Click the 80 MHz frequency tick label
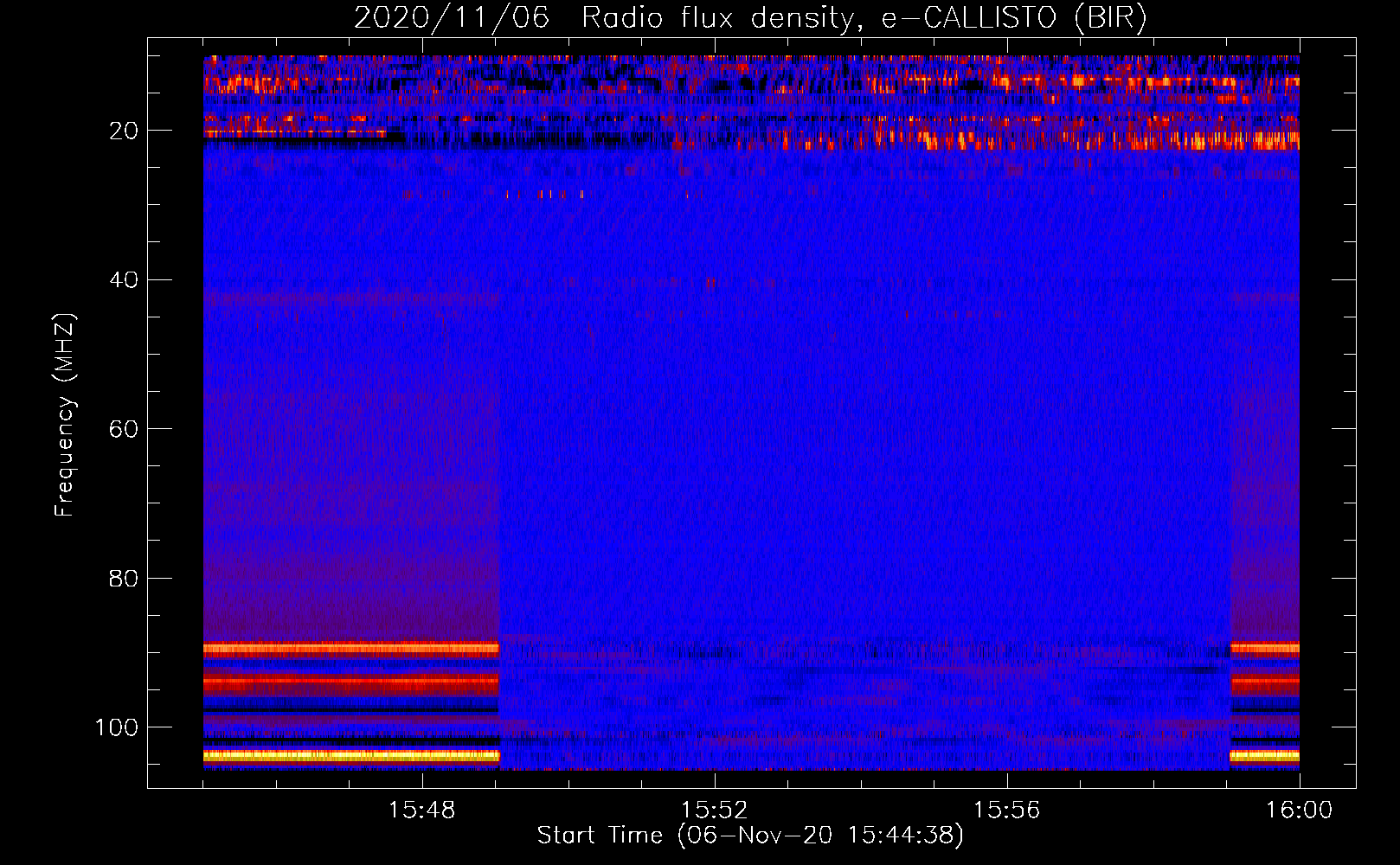 [124, 578]
